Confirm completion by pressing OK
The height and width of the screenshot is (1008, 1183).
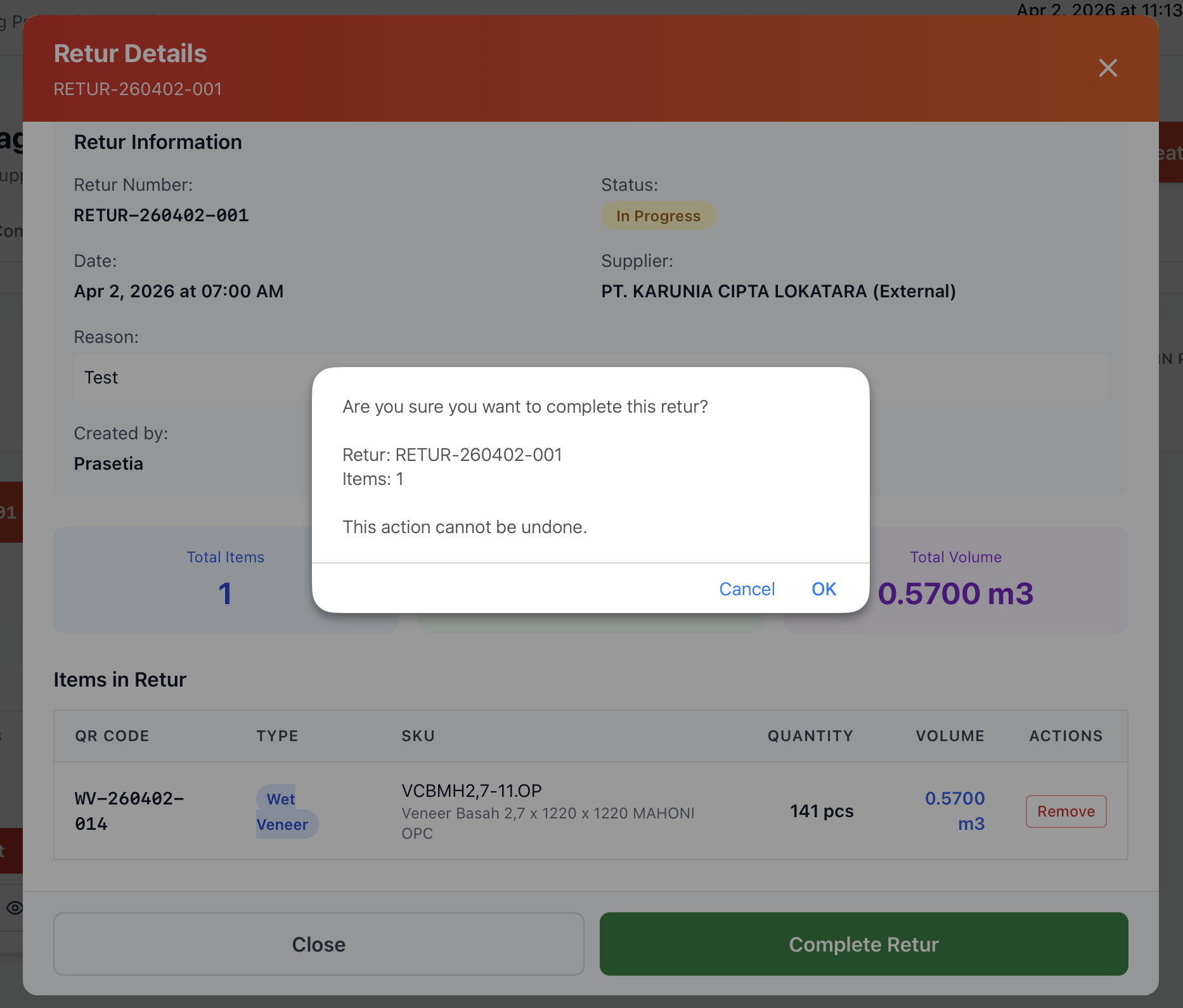(x=824, y=589)
